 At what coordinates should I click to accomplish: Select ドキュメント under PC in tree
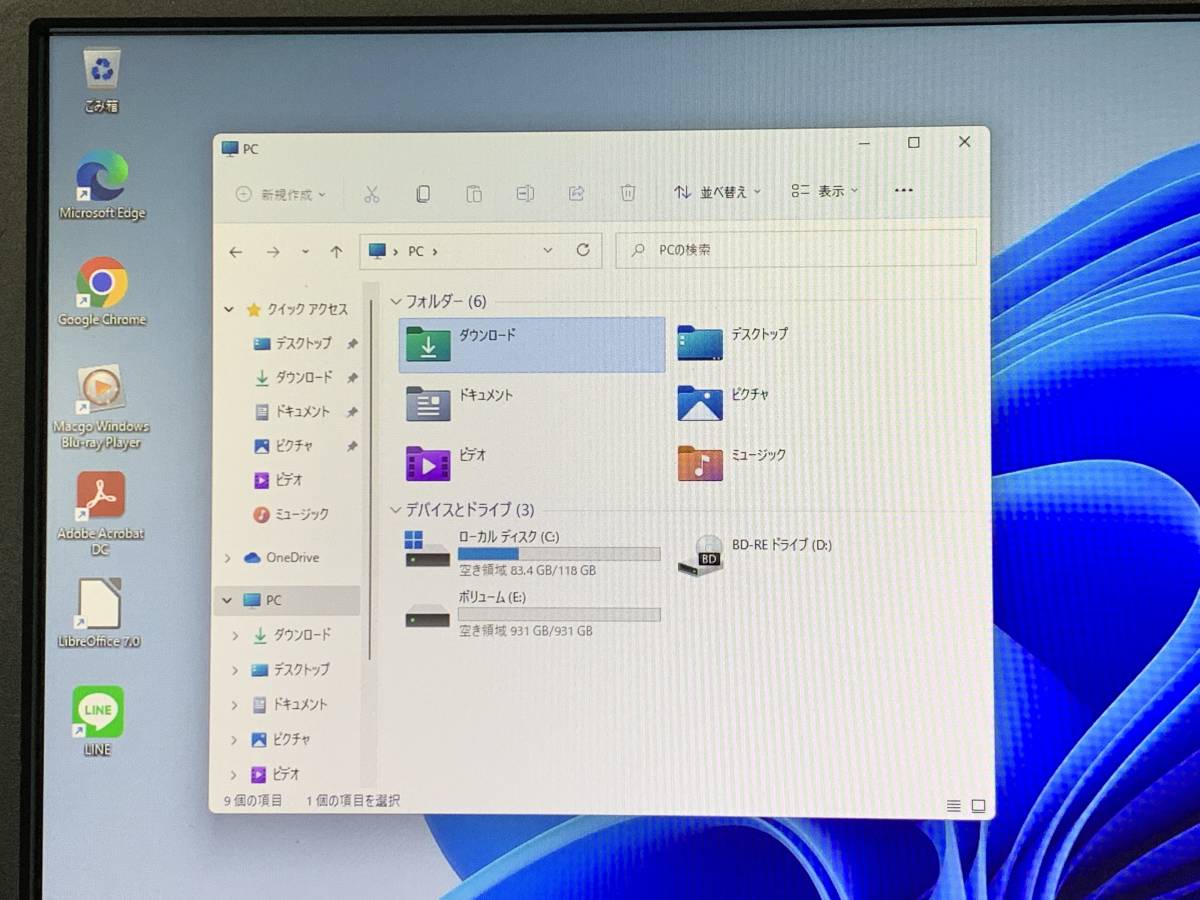point(290,704)
